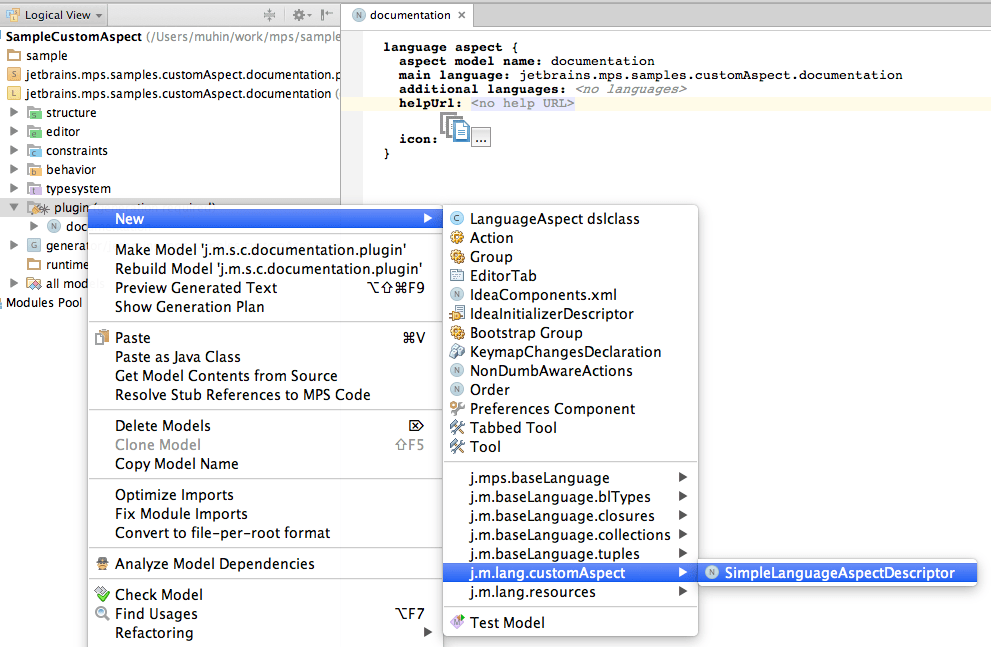The image size is (991, 647).
Task: Expand the typesystem tree node
Action: 14,188
